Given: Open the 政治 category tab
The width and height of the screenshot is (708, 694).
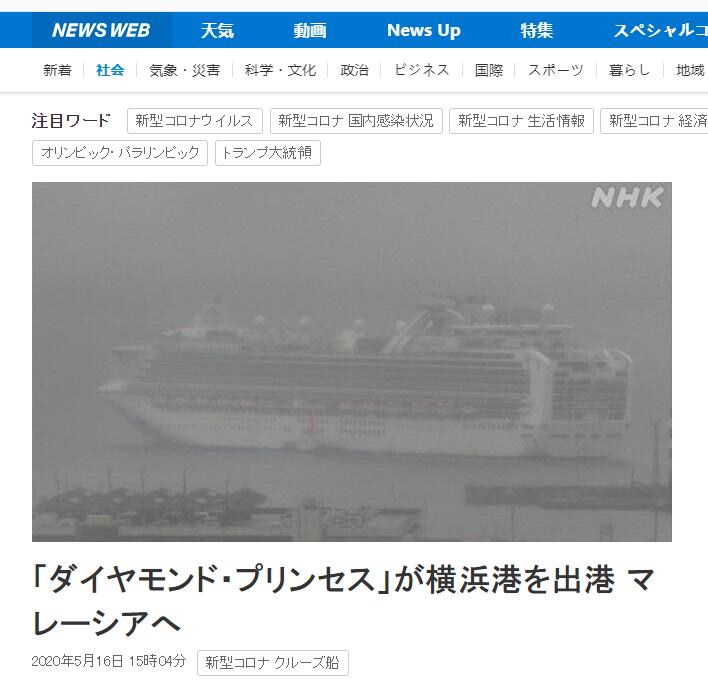Looking at the screenshot, I should click(x=354, y=70).
